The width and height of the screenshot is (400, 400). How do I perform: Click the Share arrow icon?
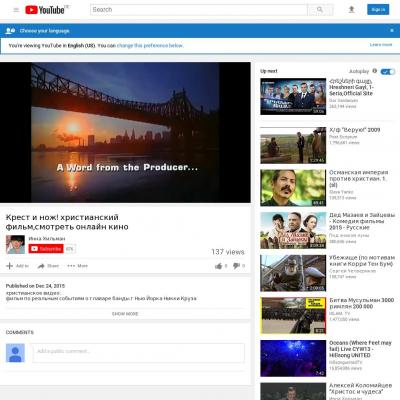tap(41, 266)
